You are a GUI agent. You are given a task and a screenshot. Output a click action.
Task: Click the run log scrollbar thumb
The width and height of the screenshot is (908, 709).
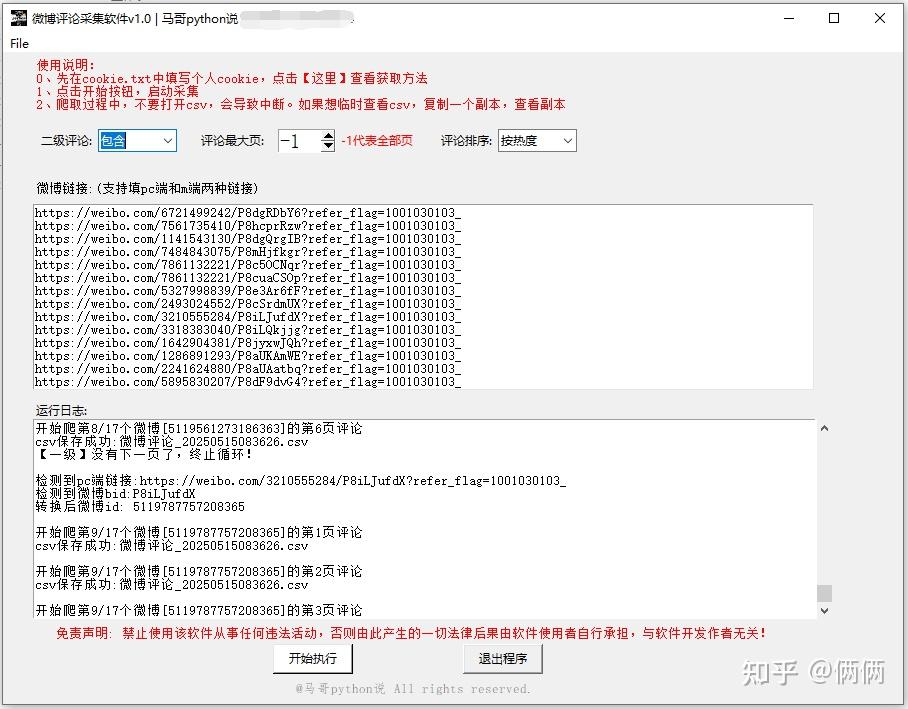pos(825,593)
